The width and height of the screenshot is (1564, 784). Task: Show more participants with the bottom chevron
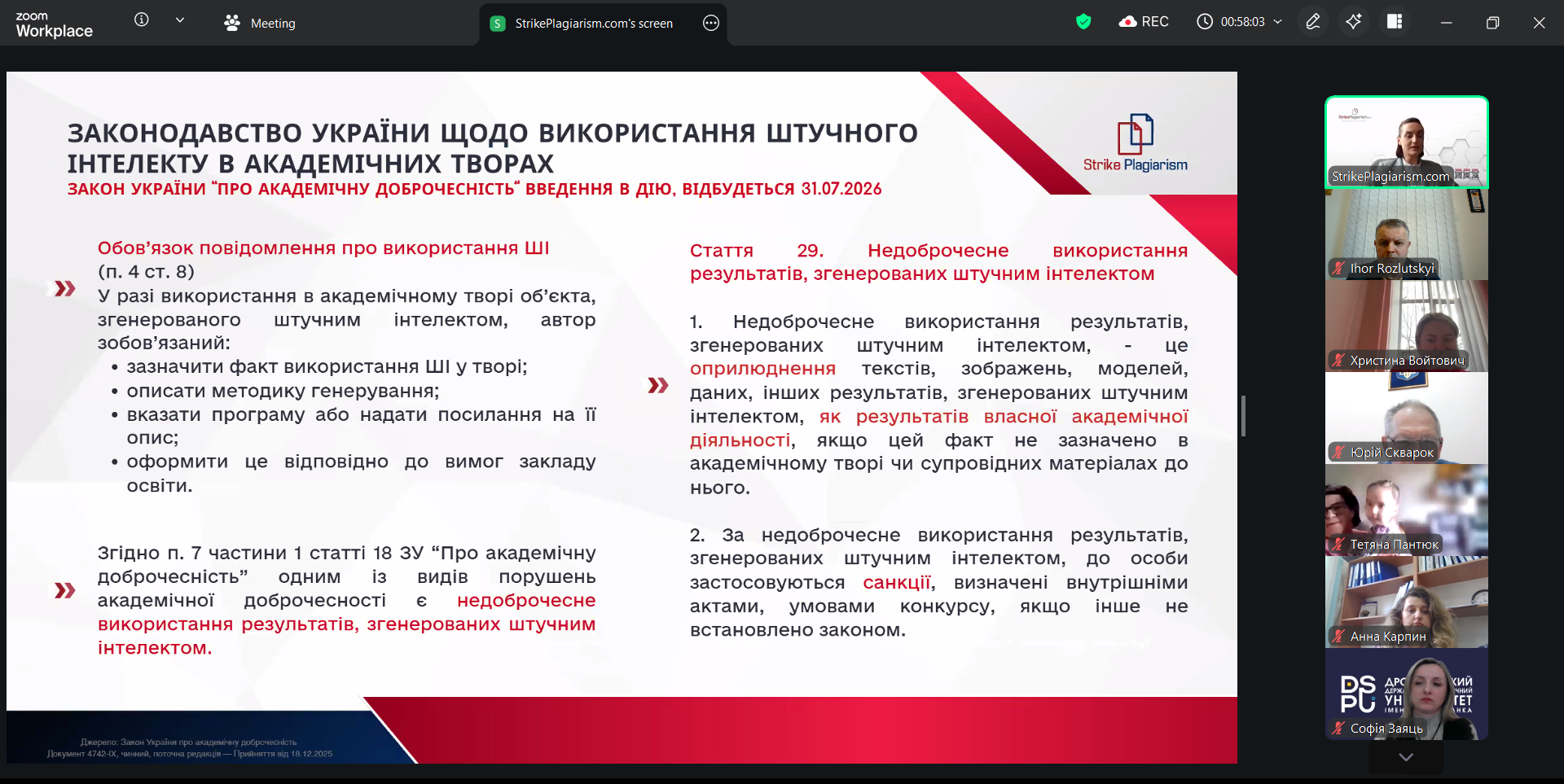(x=1406, y=757)
